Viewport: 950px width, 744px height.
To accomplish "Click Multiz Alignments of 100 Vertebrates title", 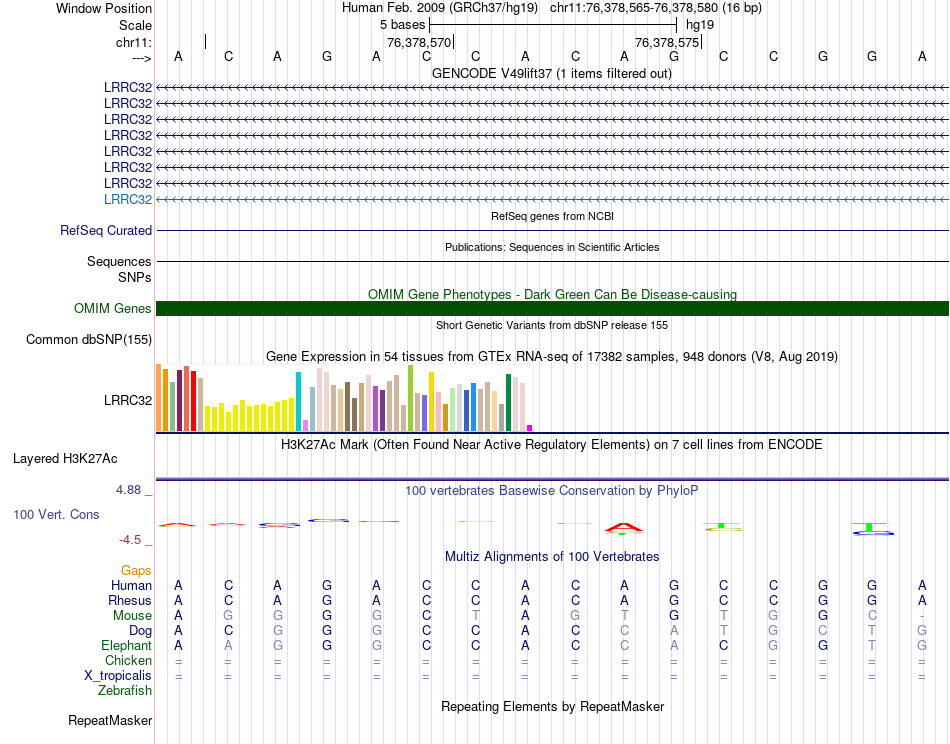I will coord(552,557).
